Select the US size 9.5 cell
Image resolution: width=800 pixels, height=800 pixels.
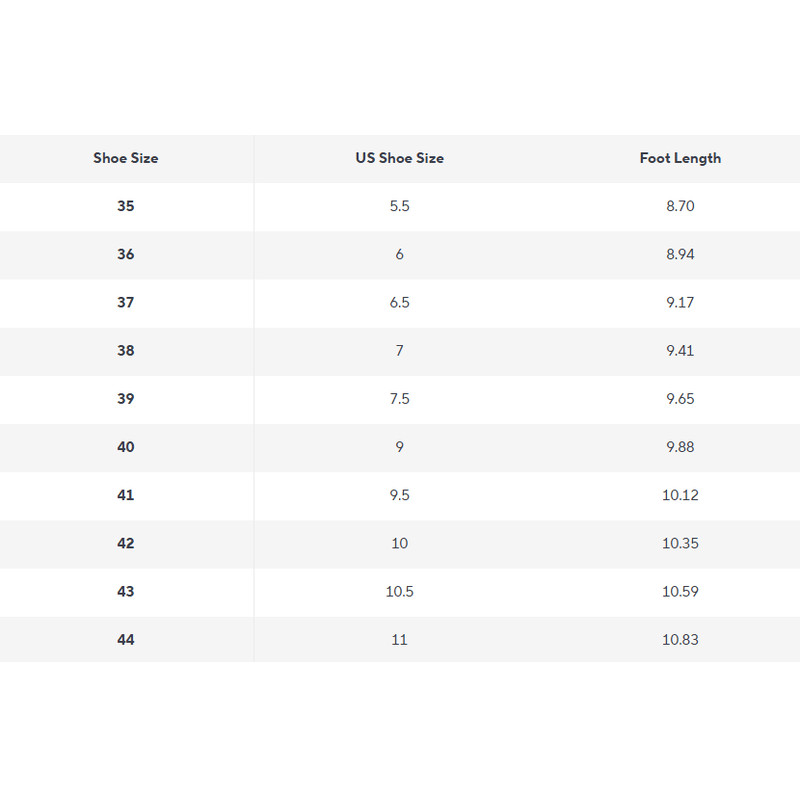coord(399,495)
